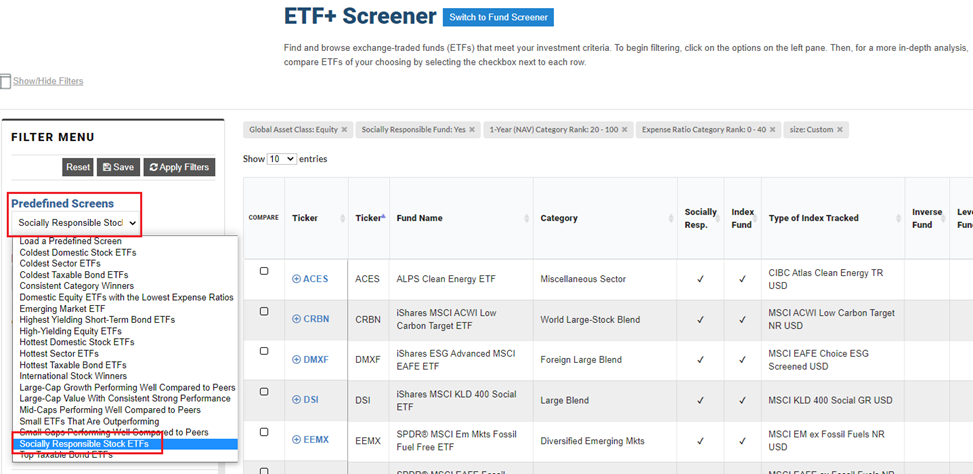The width and height of the screenshot is (973, 474).
Task: Choose Hottest Sector ETFs option
Action: [x=125, y=354]
